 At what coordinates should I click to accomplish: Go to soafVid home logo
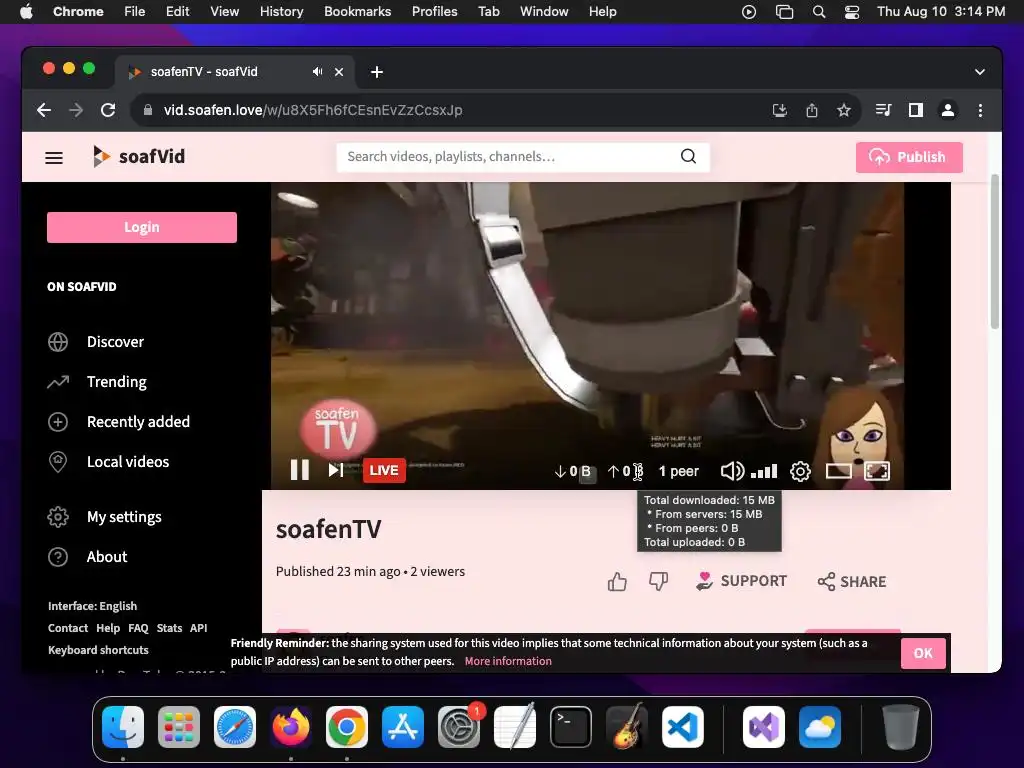[x=138, y=157]
